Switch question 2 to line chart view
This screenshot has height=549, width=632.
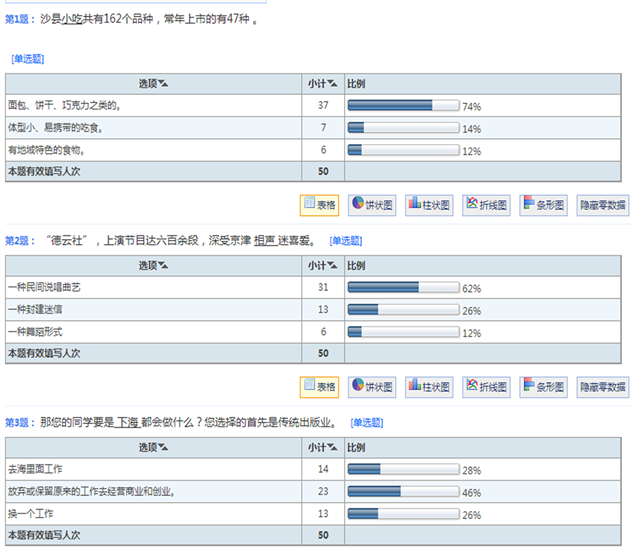[487, 387]
